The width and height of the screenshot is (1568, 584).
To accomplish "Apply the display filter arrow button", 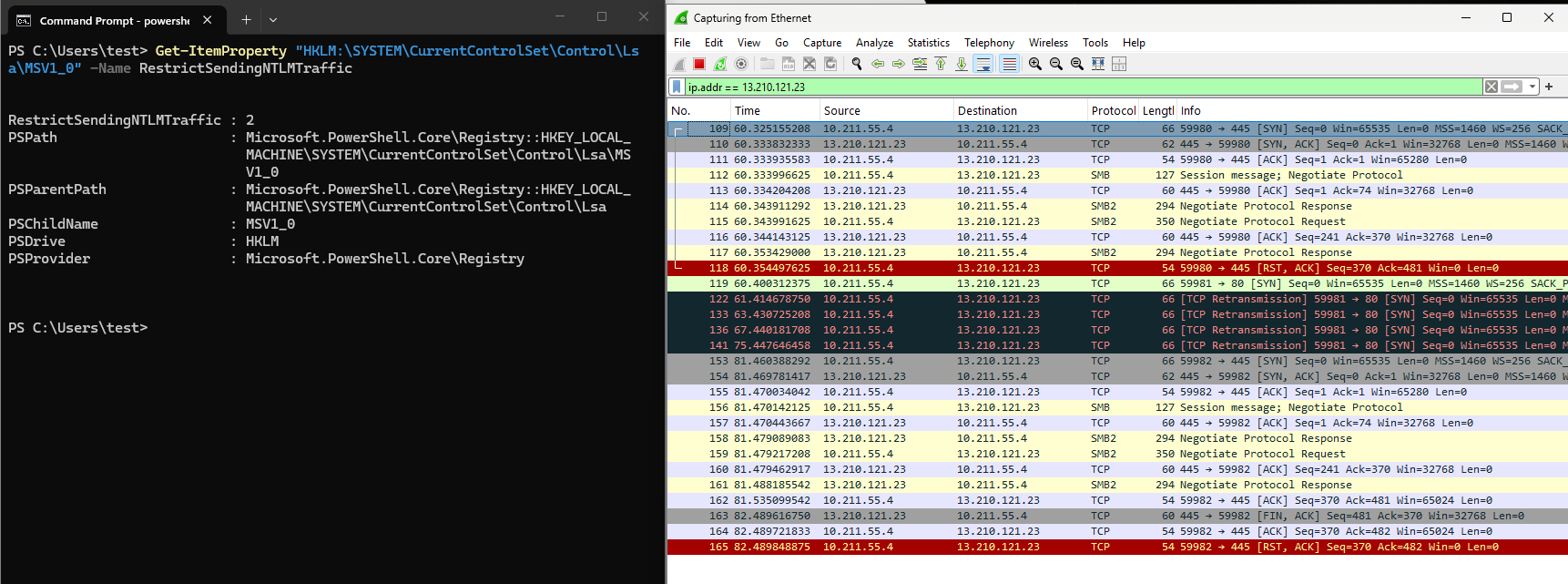I will [x=1512, y=87].
